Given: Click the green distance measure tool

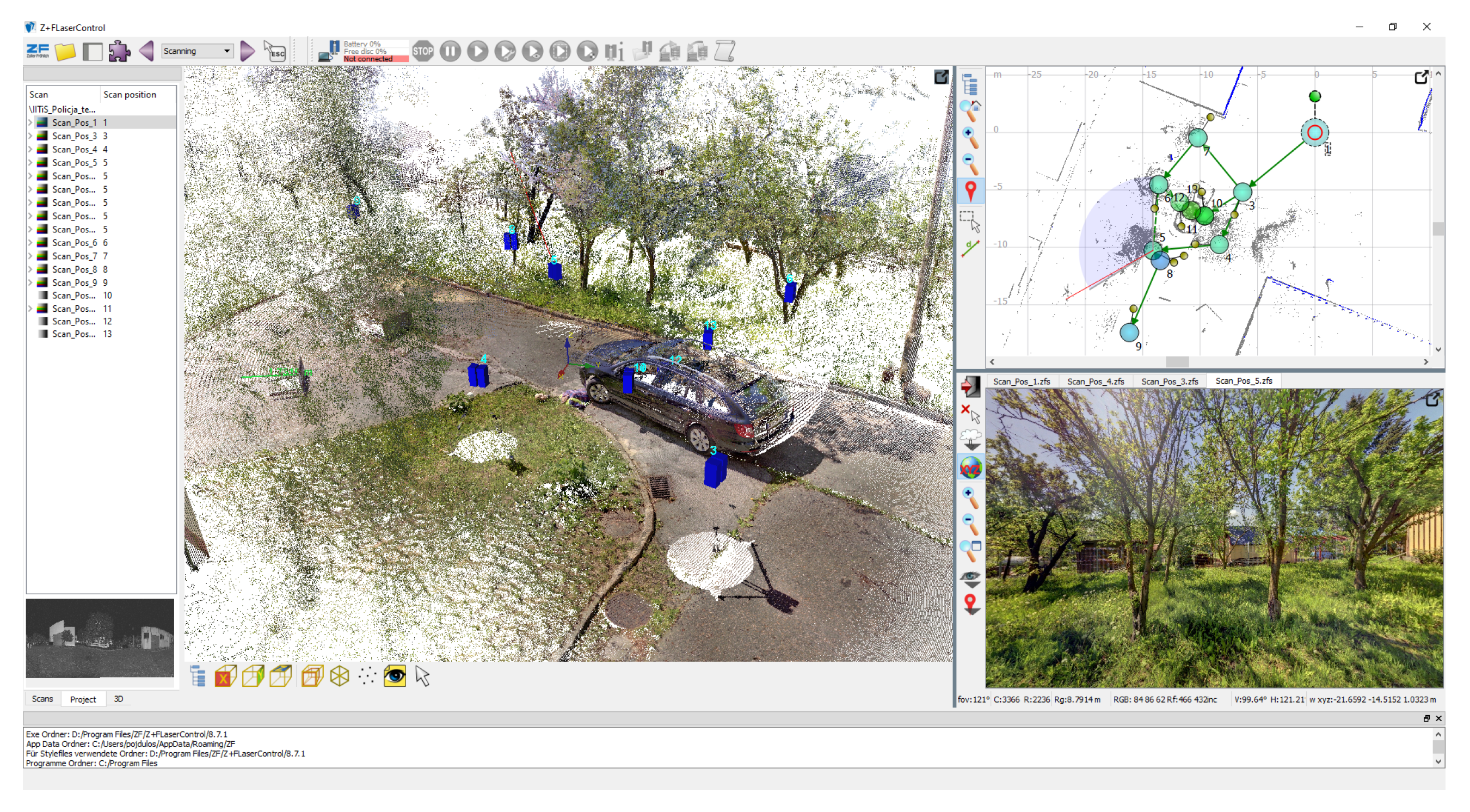Looking at the screenshot, I should 970,248.
